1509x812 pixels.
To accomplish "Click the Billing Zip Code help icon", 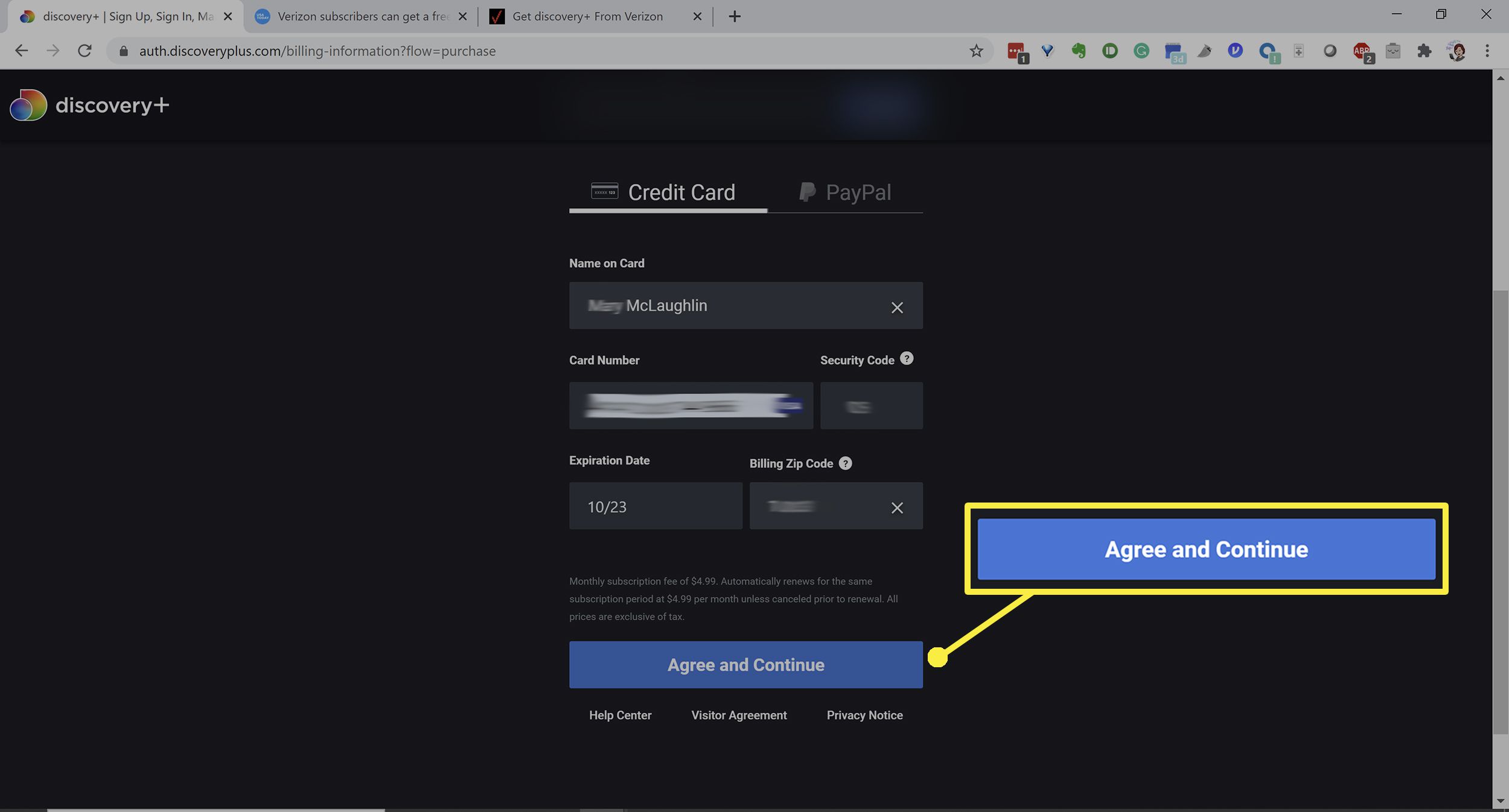I will 845,463.
